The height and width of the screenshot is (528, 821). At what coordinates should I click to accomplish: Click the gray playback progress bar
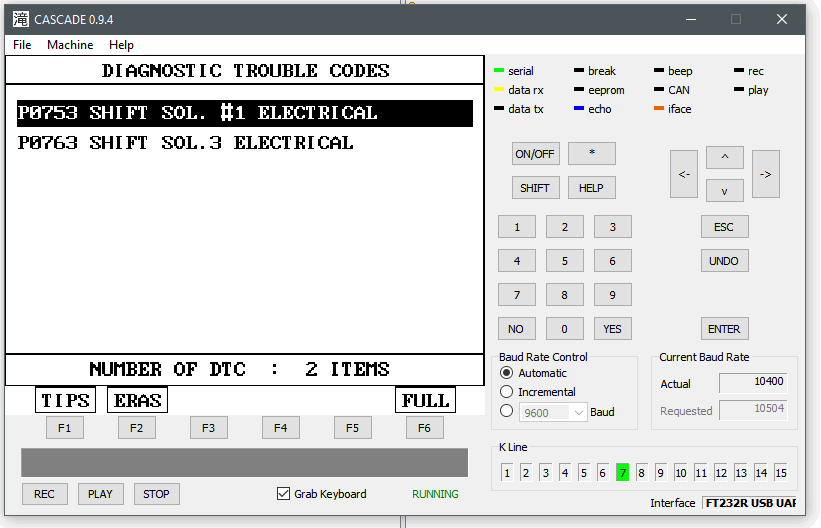pyautogui.click(x=244, y=462)
